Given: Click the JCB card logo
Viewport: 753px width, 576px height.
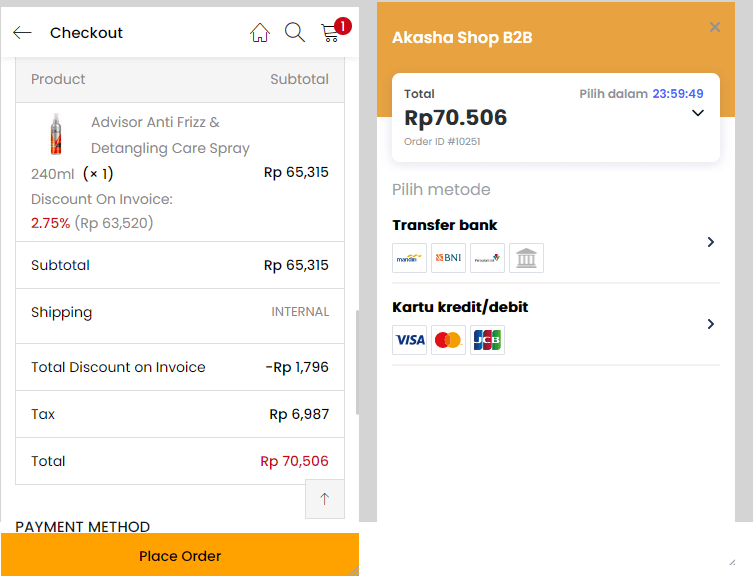Looking at the screenshot, I should 487,340.
